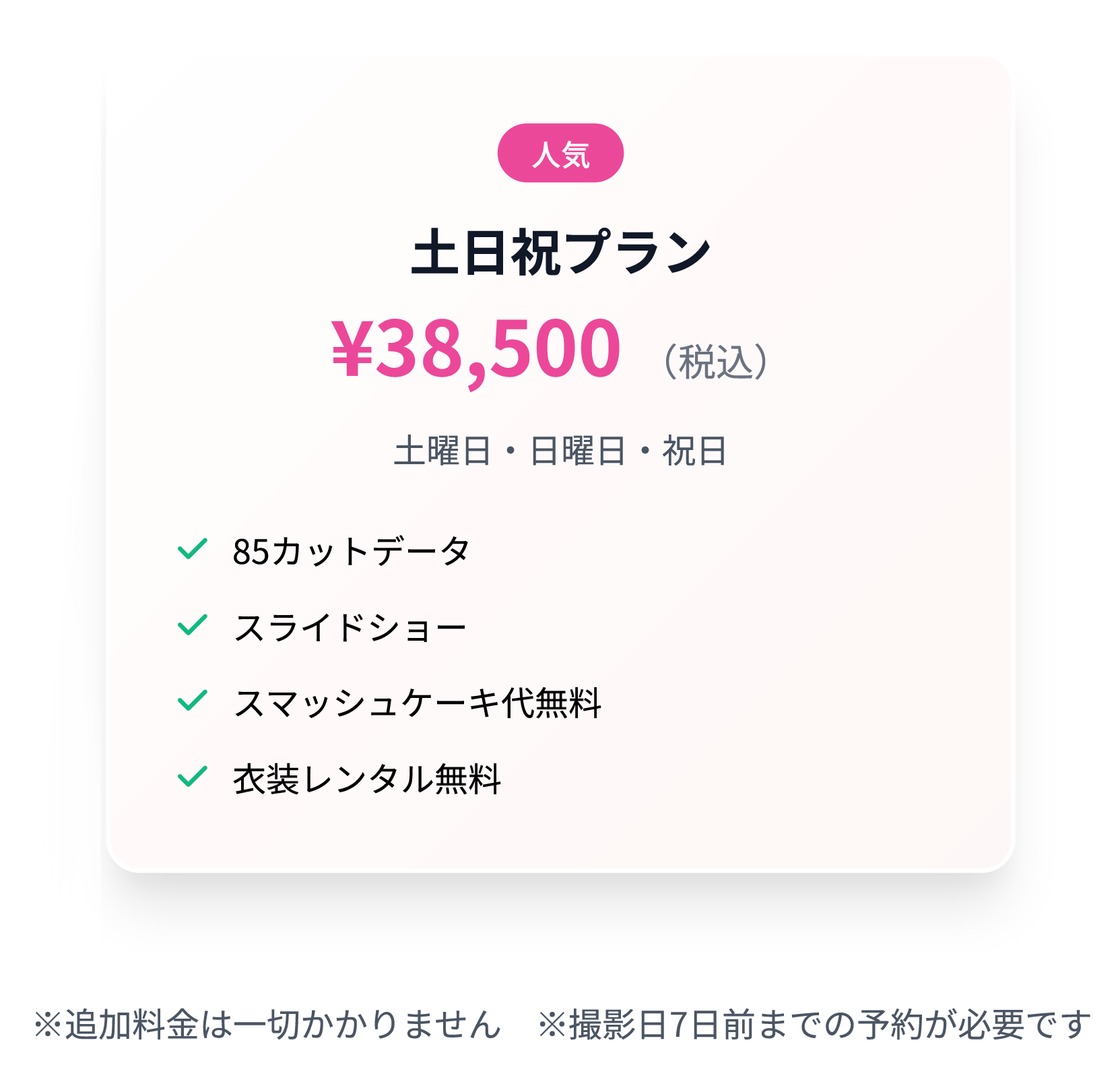Image resolution: width=1120 pixels, height=1086 pixels.
Task: Click the green checkmark beside 85カットデータ
Action: point(193,549)
